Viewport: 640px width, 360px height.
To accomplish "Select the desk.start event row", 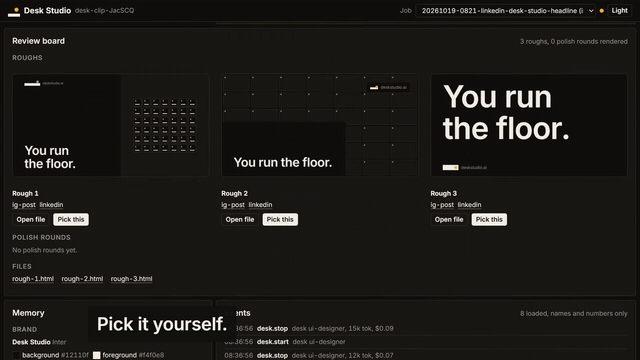I will (x=426, y=342).
